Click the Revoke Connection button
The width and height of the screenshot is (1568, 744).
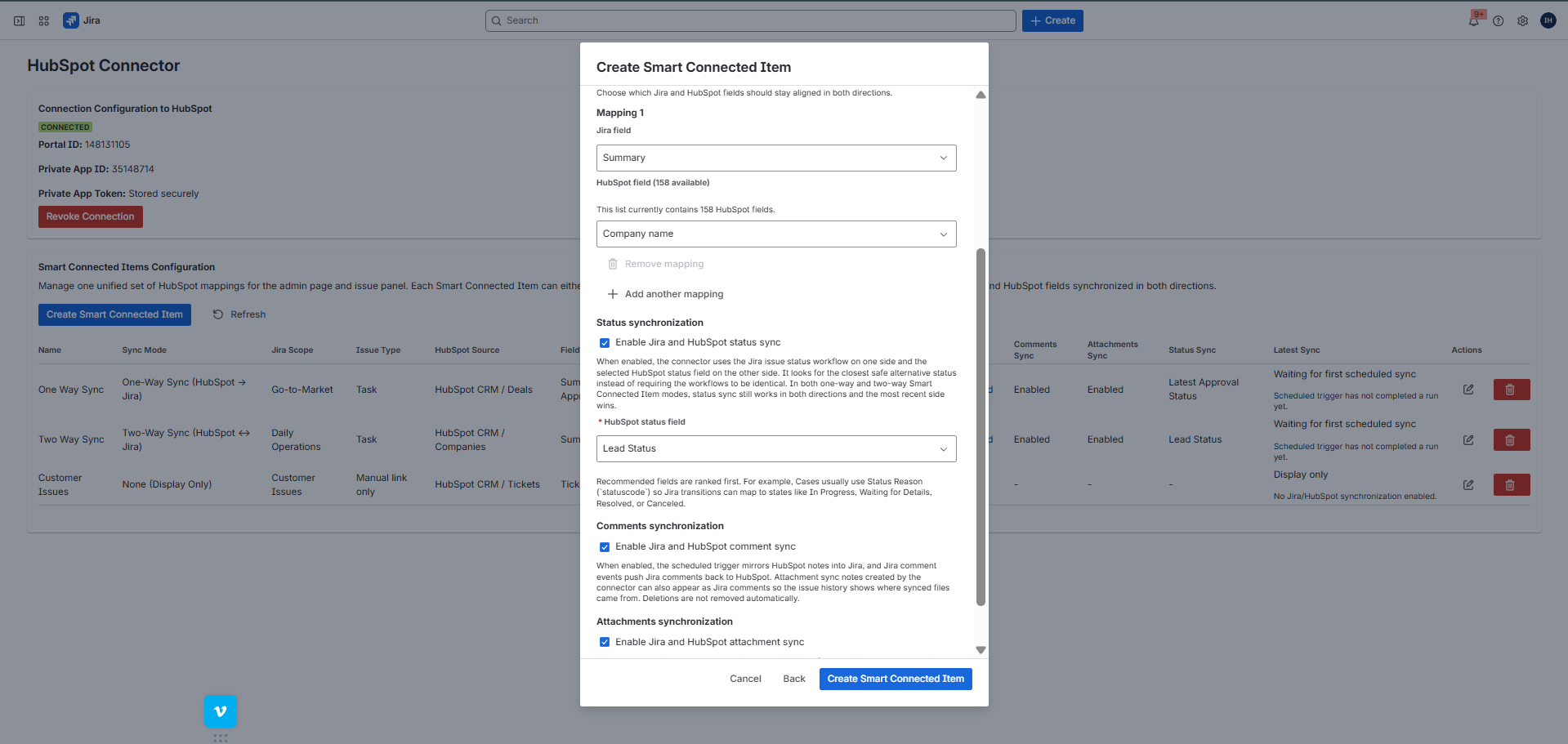click(x=90, y=216)
